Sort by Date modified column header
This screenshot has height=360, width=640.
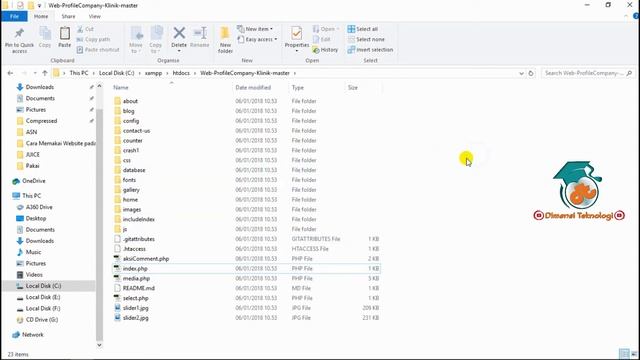pos(253,87)
